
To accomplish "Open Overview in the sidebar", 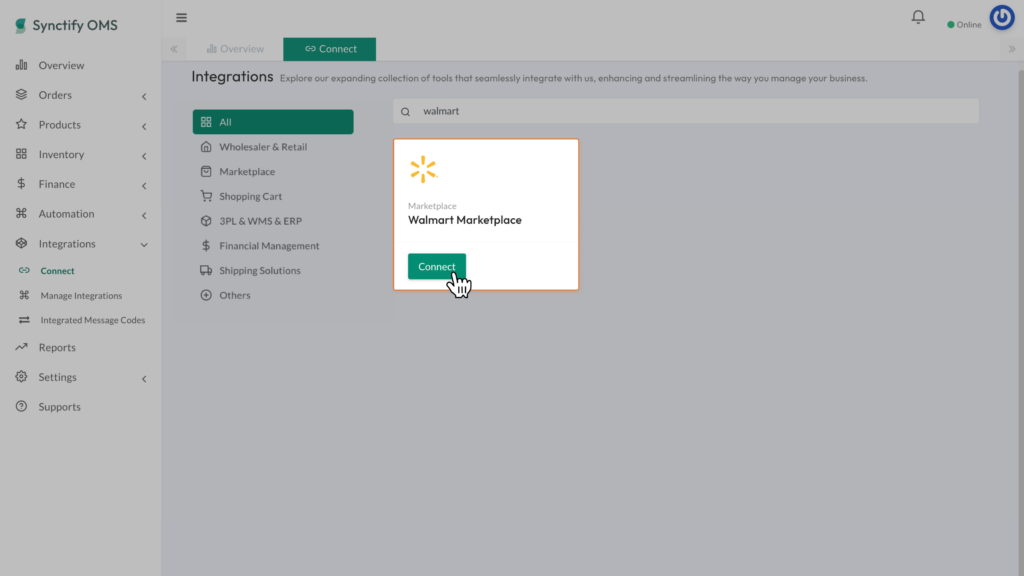I will [x=61, y=65].
